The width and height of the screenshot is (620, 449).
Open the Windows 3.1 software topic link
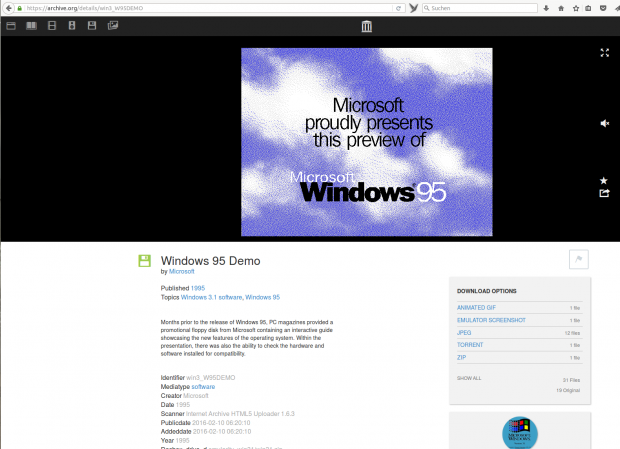click(x=212, y=297)
